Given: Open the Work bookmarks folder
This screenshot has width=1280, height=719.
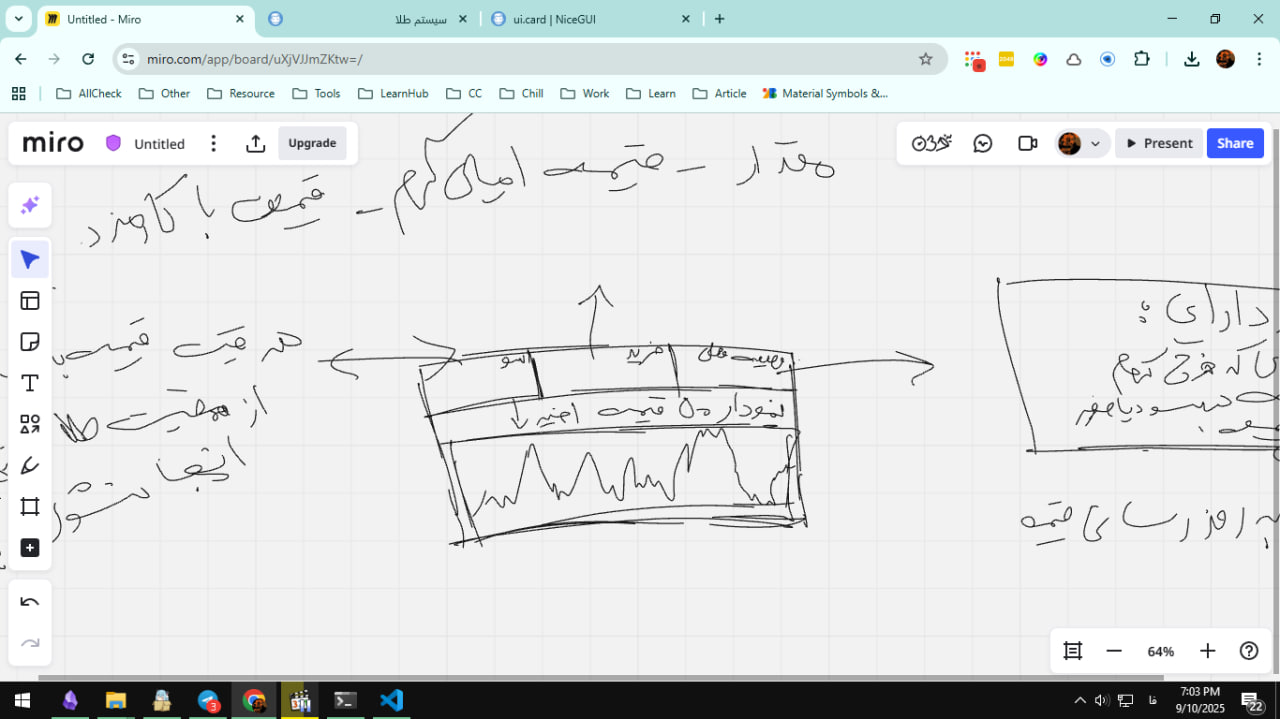Looking at the screenshot, I should point(585,93).
